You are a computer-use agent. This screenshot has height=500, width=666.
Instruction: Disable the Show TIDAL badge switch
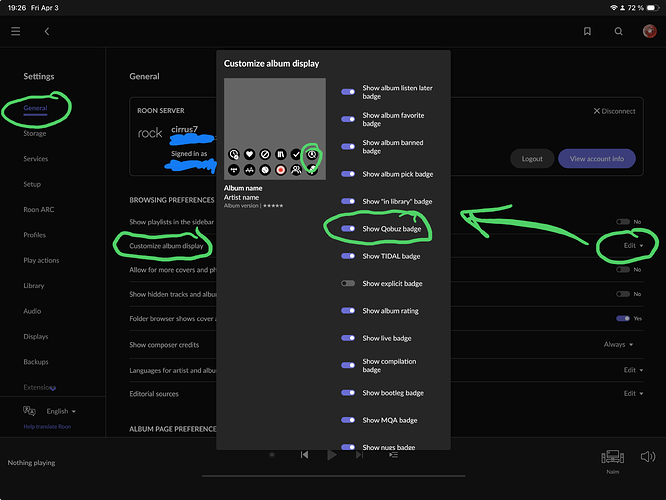(348, 256)
